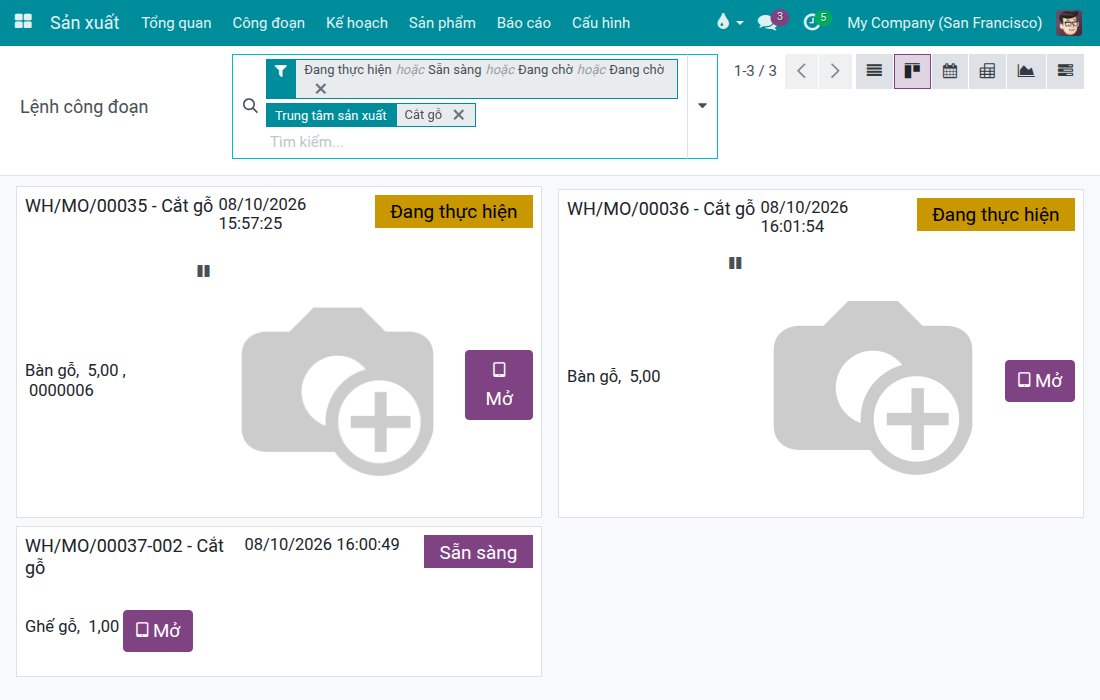Switch to list view
This screenshot has height=700, width=1100.
click(874, 71)
